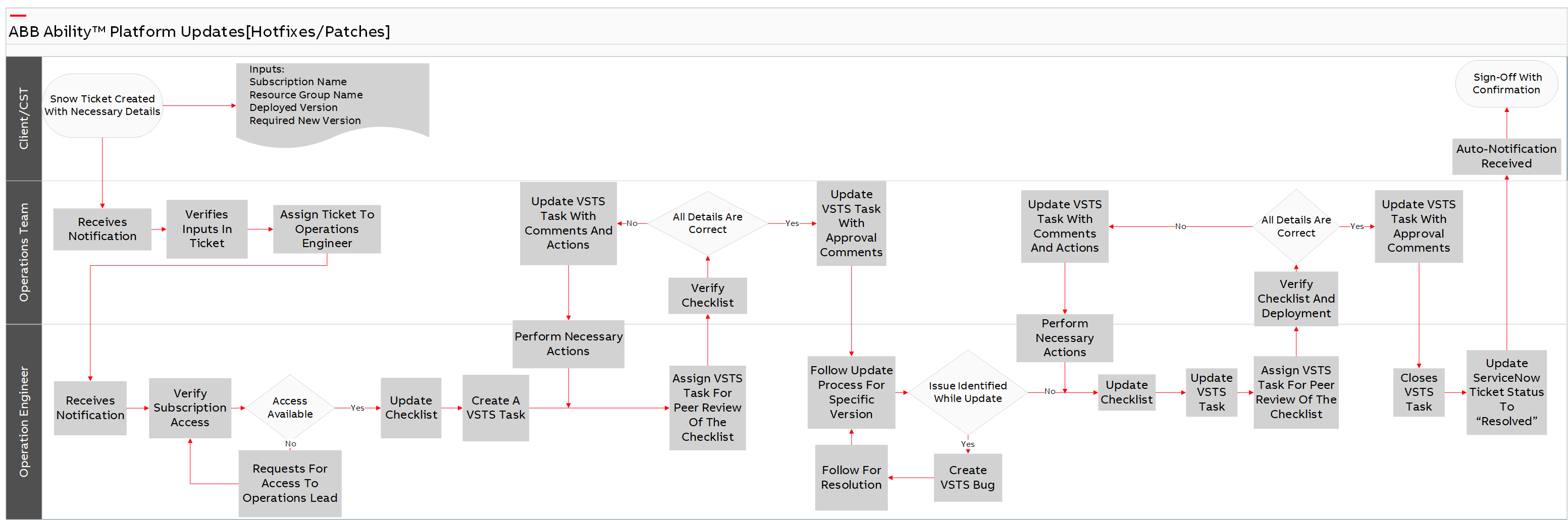Select 'Update Checklist' box before Create A VSTS Task

point(411,408)
